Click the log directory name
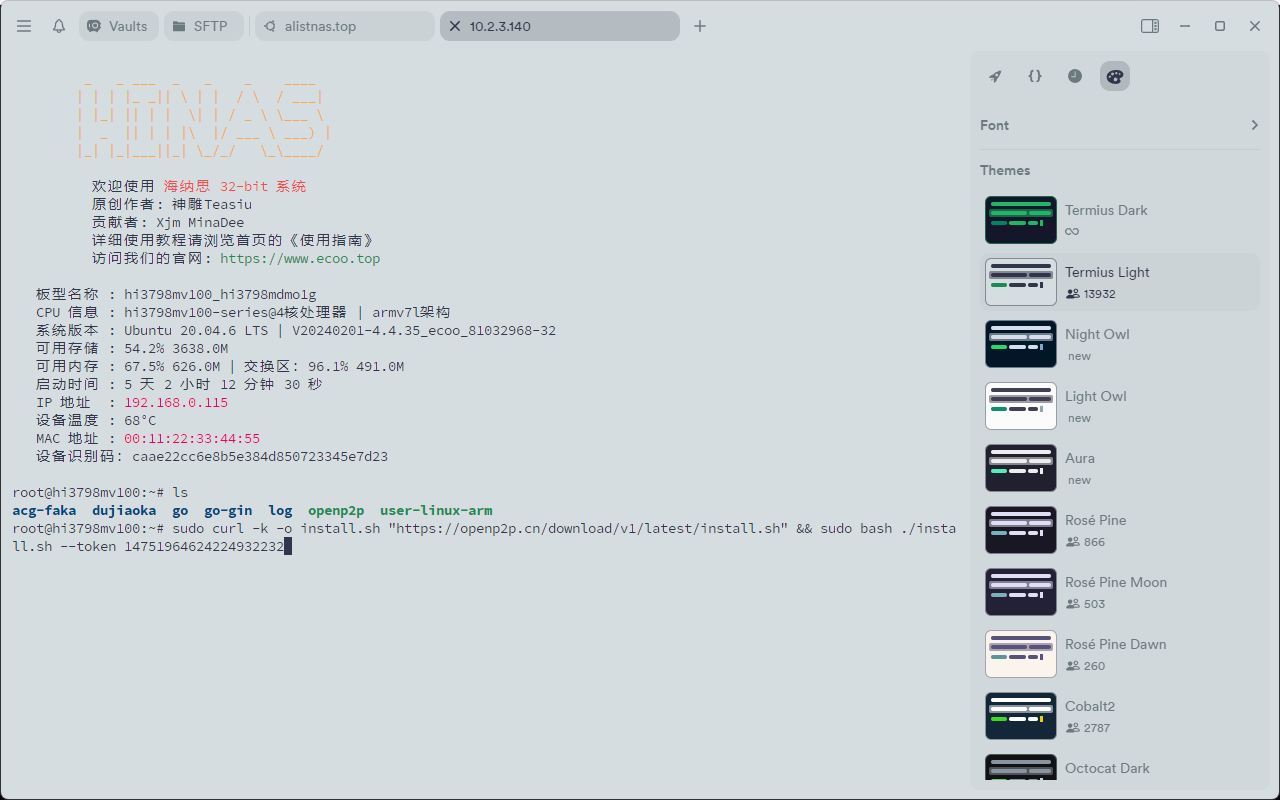Screen dimensions: 1280x800 (x=280, y=510)
